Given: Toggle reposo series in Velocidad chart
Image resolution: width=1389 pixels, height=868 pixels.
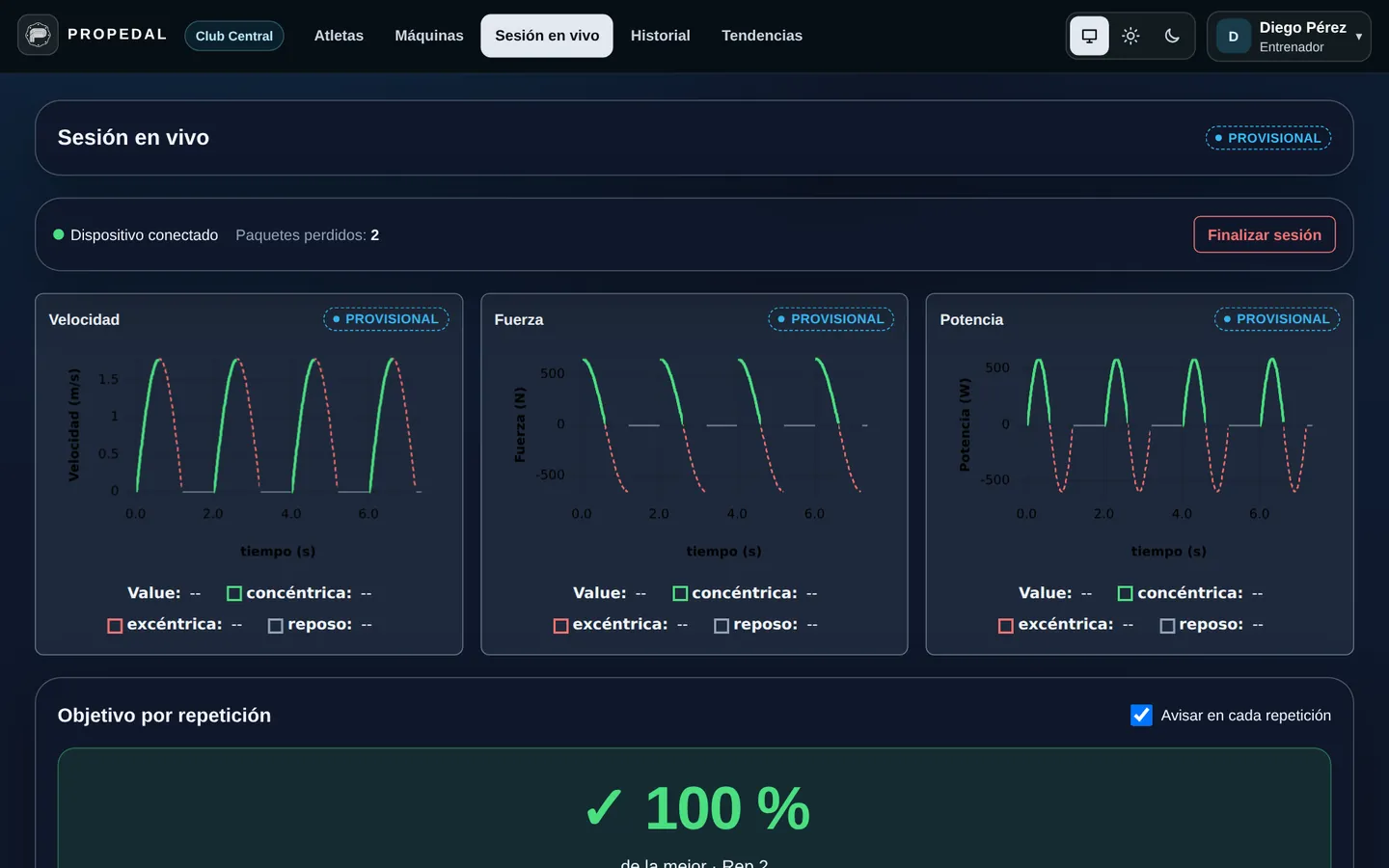Looking at the screenshot, I should (x=320, y=625).
